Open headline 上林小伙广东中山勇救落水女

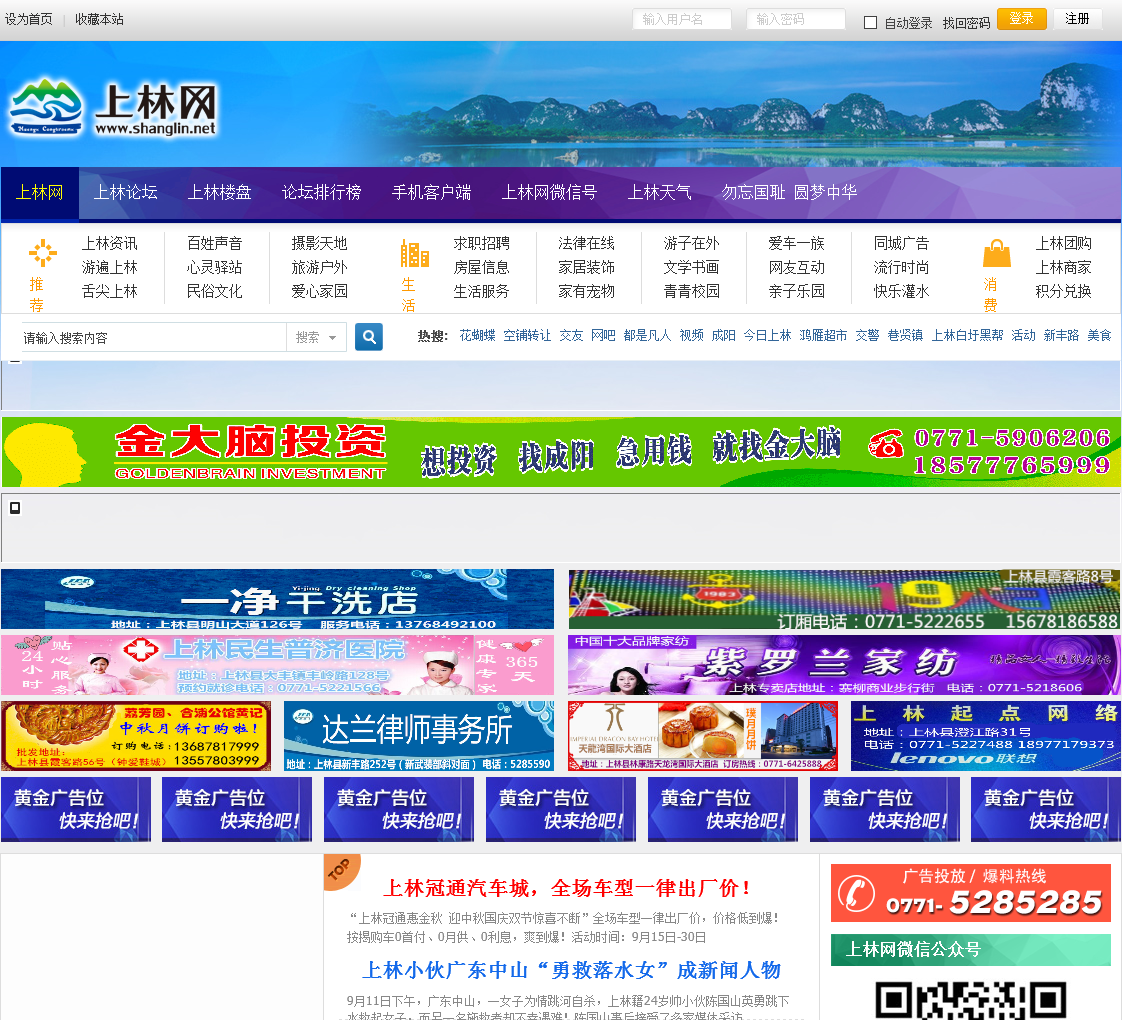pos(571,971)
